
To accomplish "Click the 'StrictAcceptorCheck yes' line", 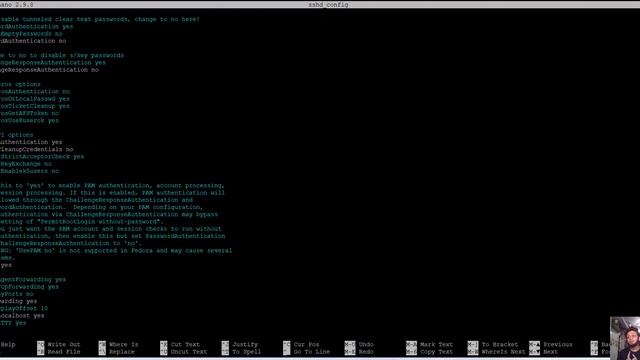I will click(42, 157).
